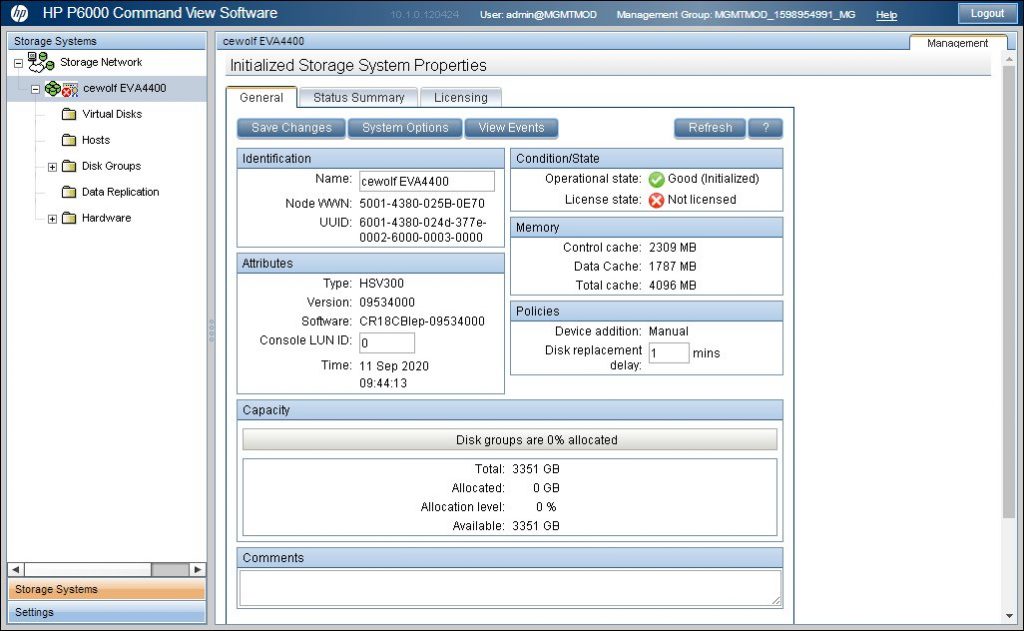Click the Device addition value Manual
Screen dimensions: 1024x631
668,331
